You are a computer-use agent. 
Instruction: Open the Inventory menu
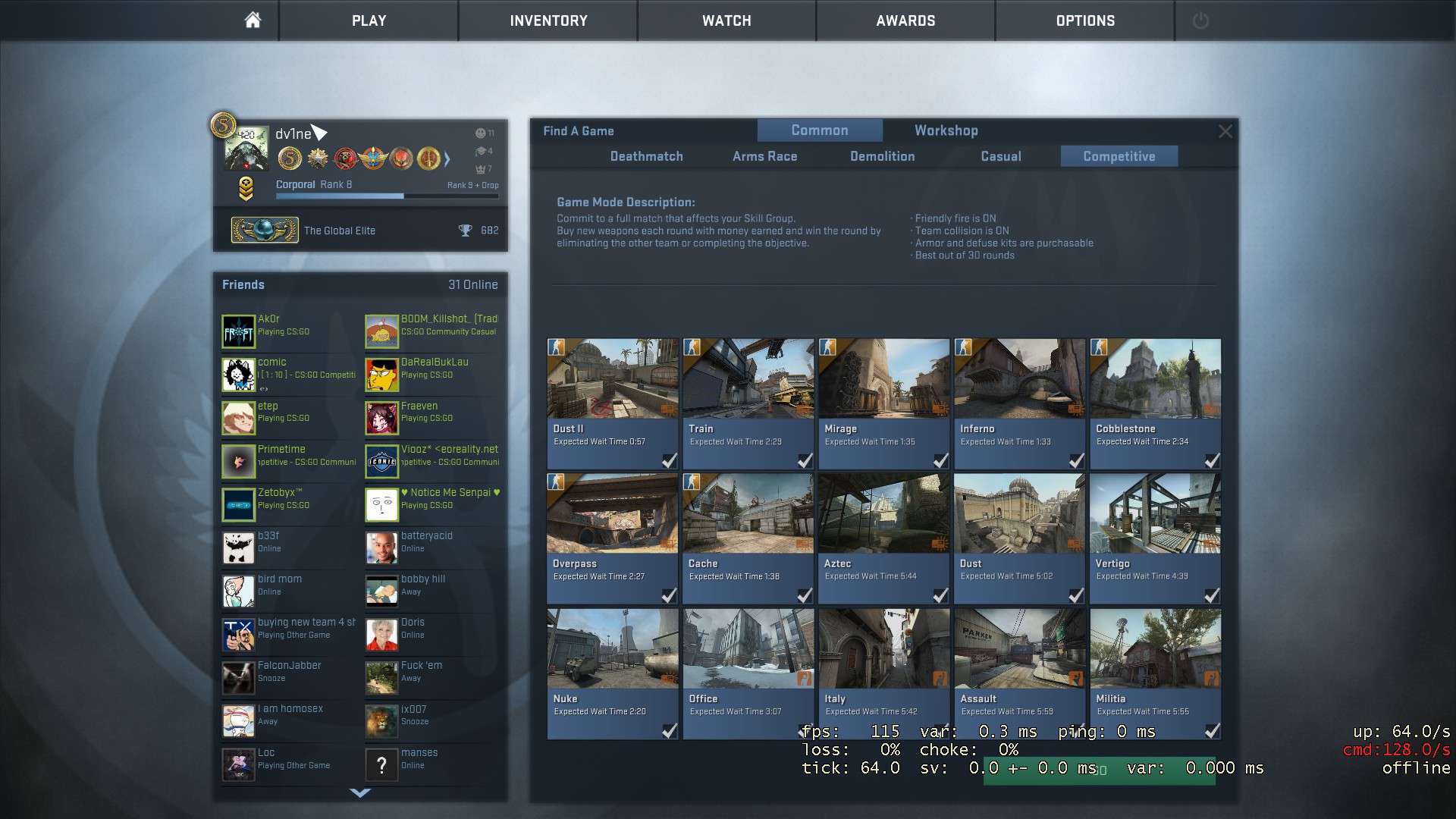tap(548, 20)
